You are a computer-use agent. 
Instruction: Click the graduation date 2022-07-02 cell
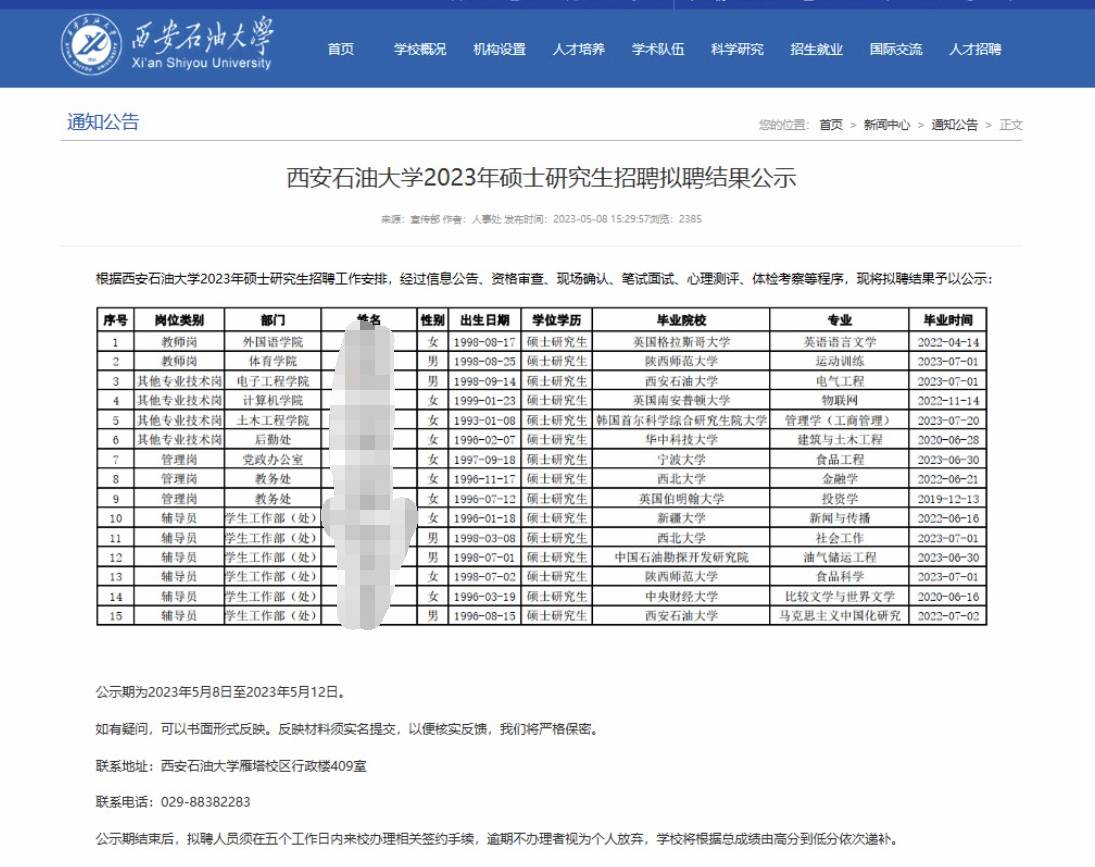(948, 616)
